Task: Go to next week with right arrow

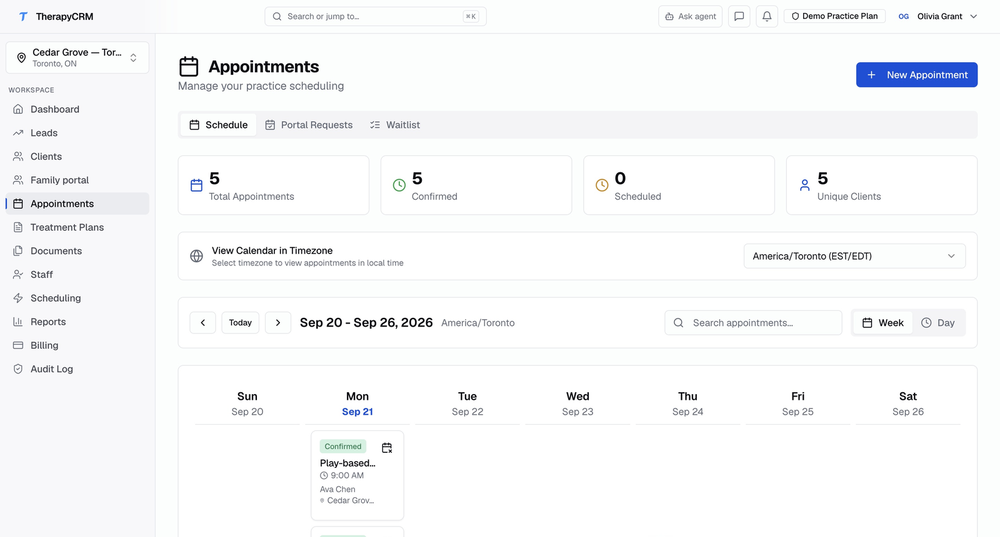Action: 278,323
